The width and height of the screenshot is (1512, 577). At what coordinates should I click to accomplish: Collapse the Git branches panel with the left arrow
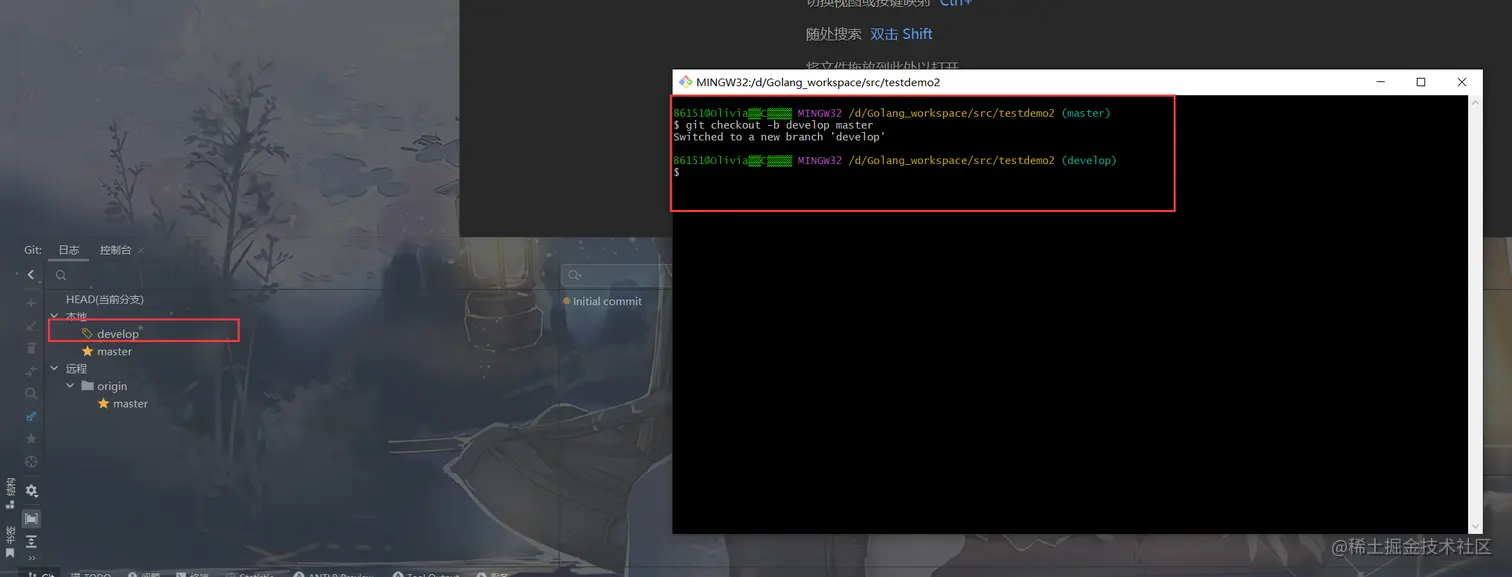(x=31, y=275)
